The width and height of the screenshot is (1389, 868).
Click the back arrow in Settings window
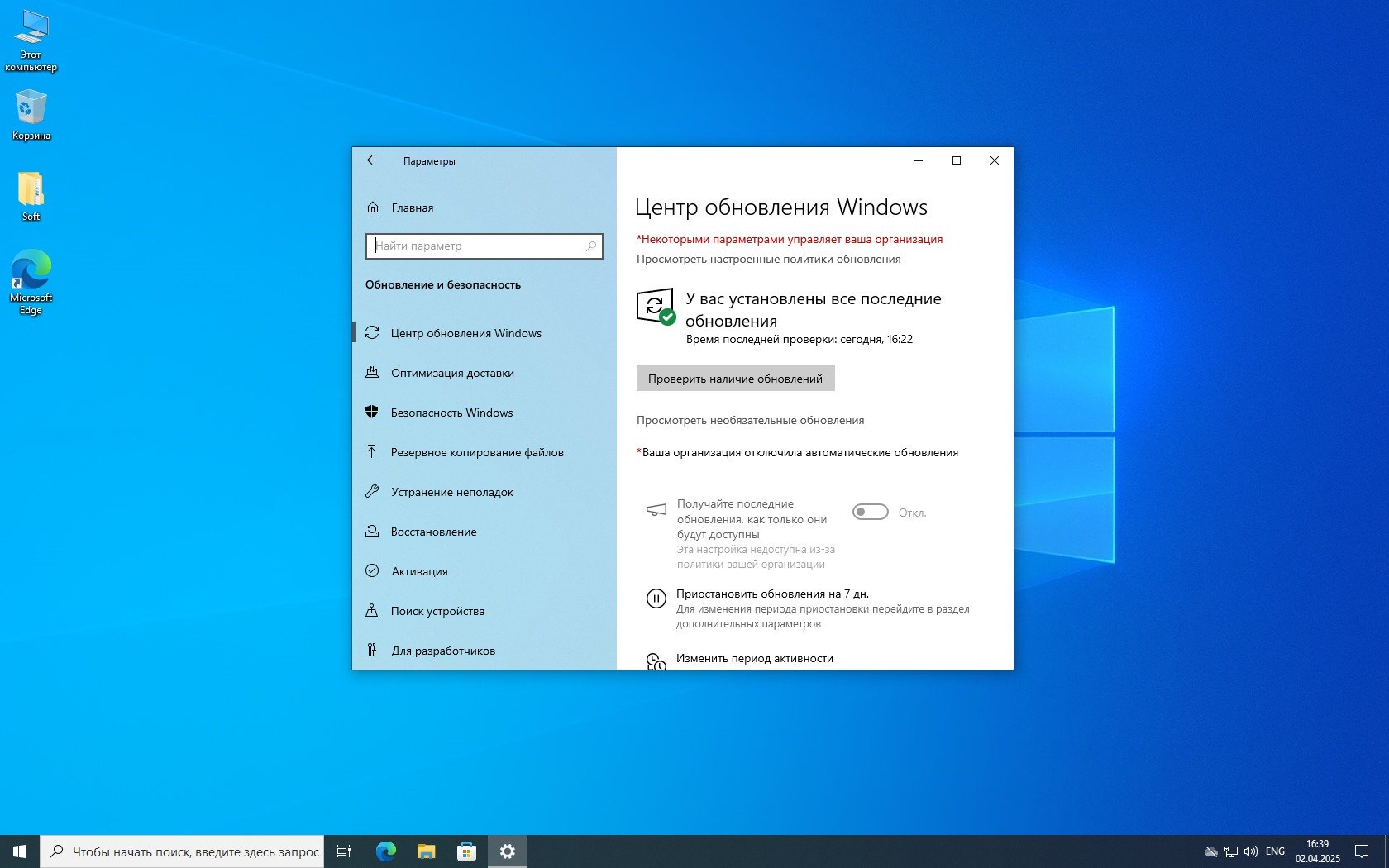[372, 160]
